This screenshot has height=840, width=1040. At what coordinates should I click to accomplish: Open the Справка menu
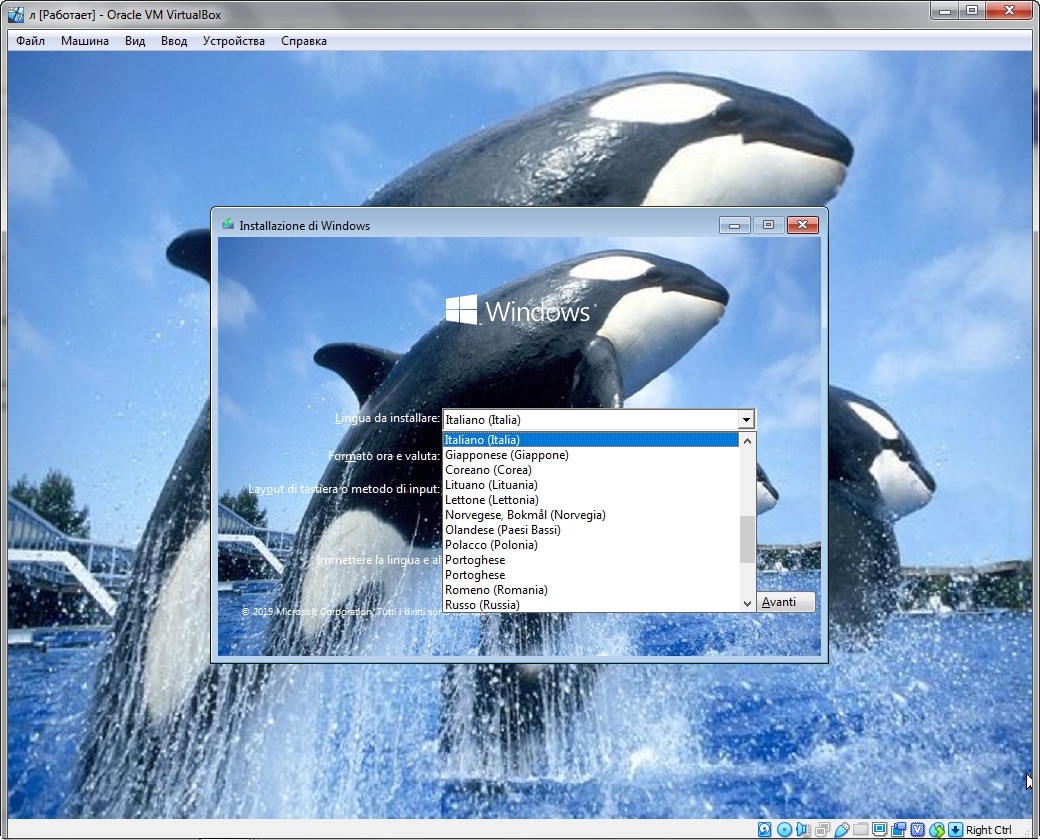[x=303, y=41]
